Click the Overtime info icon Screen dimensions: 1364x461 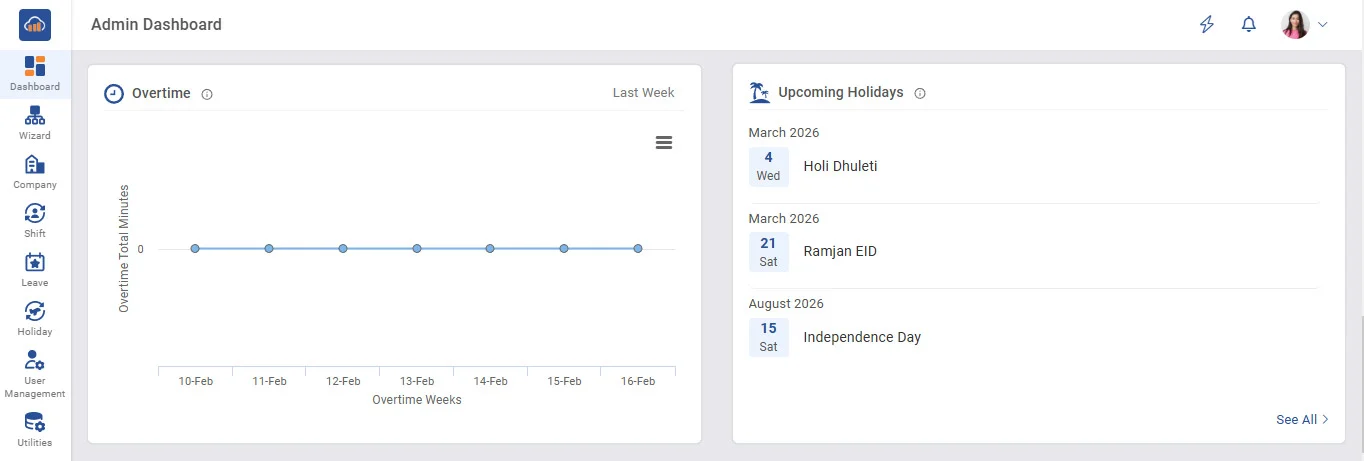207,94
